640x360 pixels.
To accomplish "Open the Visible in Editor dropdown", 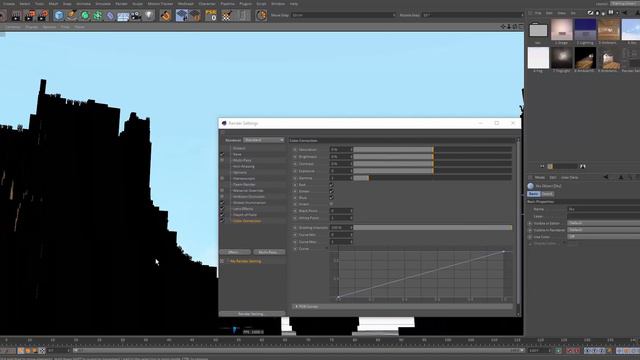I will [603, 223].
